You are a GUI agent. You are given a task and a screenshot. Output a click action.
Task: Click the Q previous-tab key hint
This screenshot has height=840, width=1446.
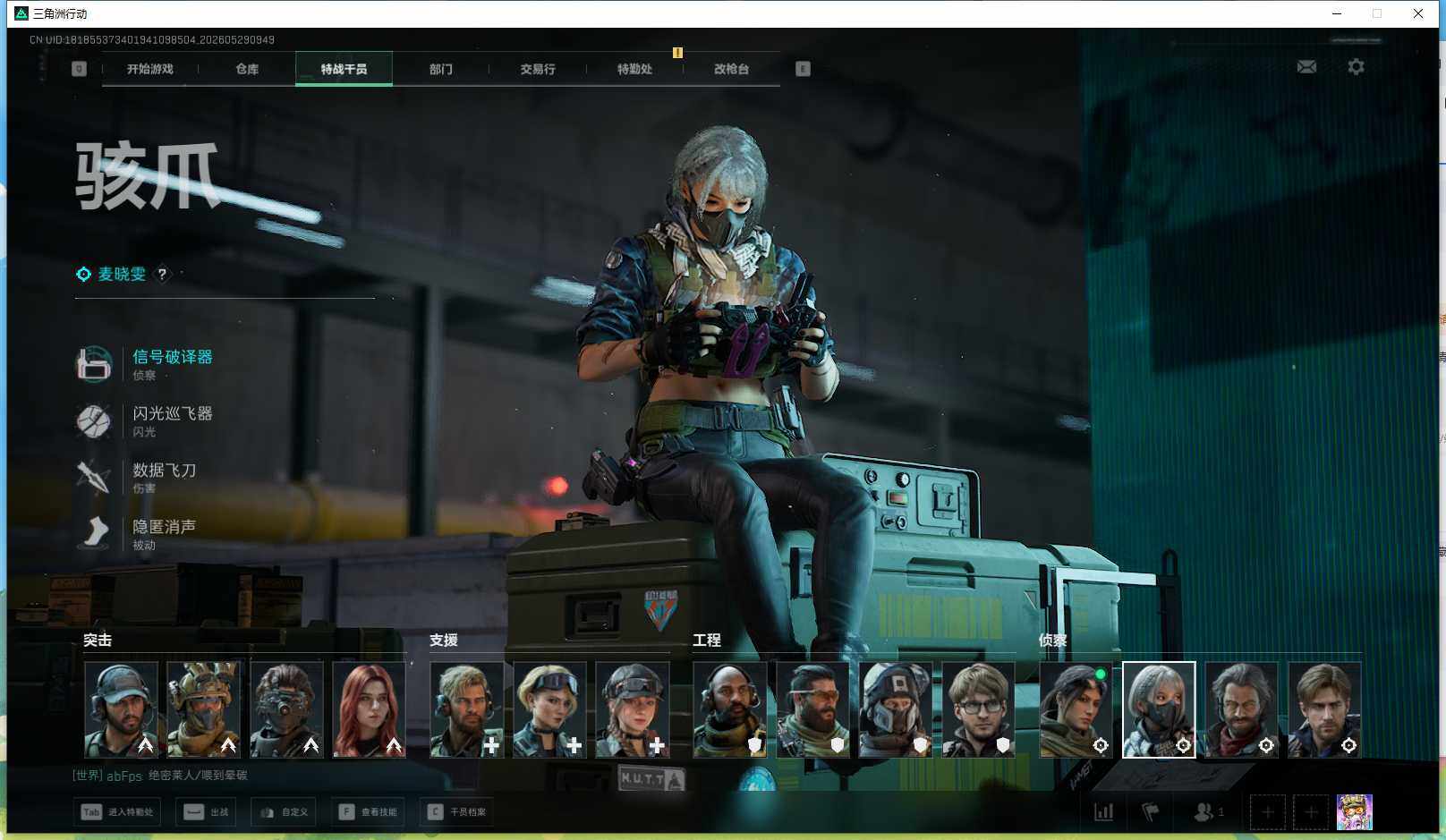point(79,69)
